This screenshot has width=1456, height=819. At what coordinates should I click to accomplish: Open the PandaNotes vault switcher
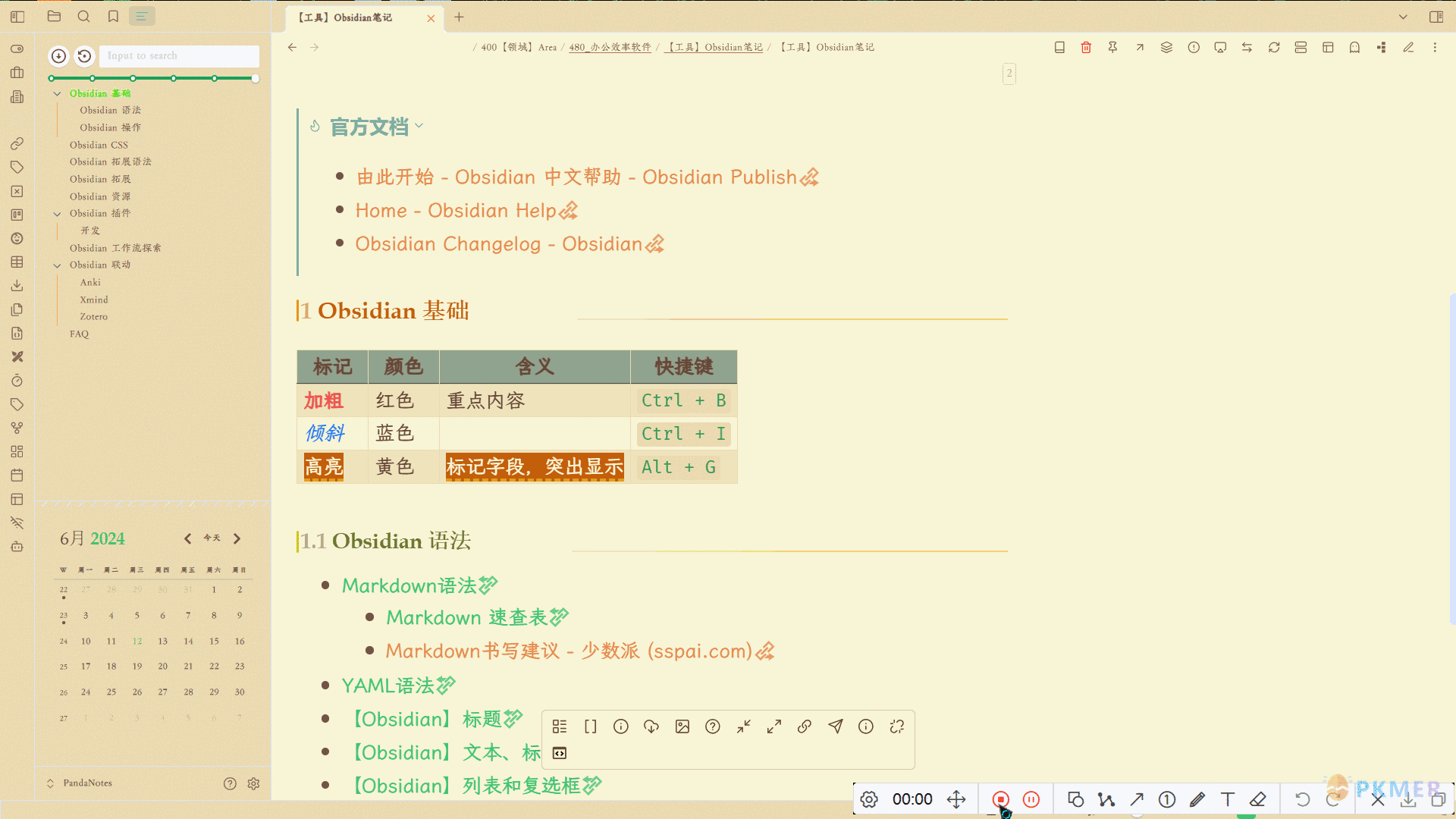pos(80,783)
